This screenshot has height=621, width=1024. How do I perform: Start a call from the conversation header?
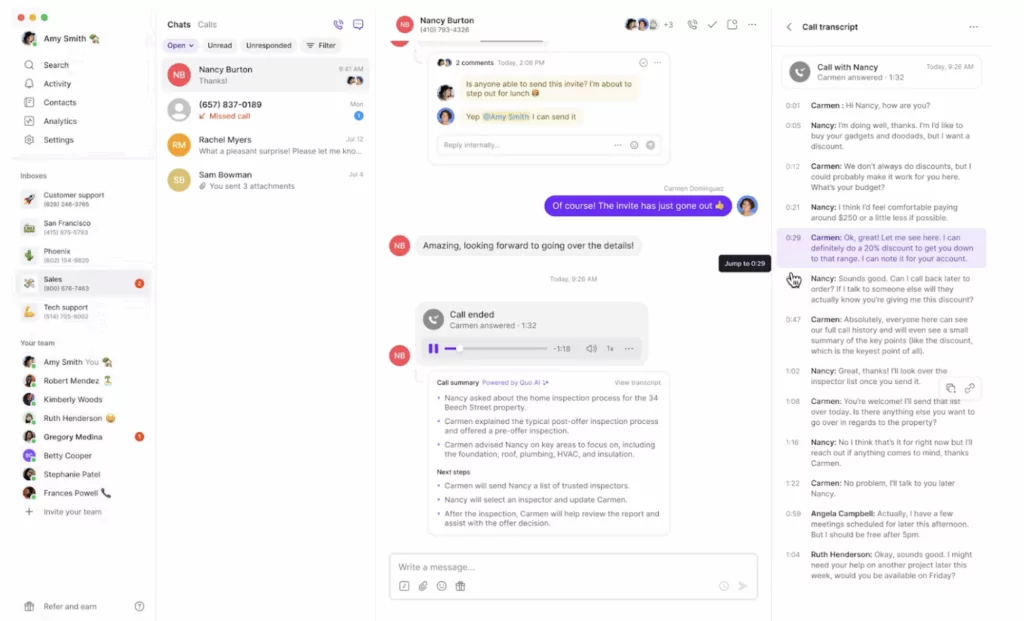[x=692, y=25]
